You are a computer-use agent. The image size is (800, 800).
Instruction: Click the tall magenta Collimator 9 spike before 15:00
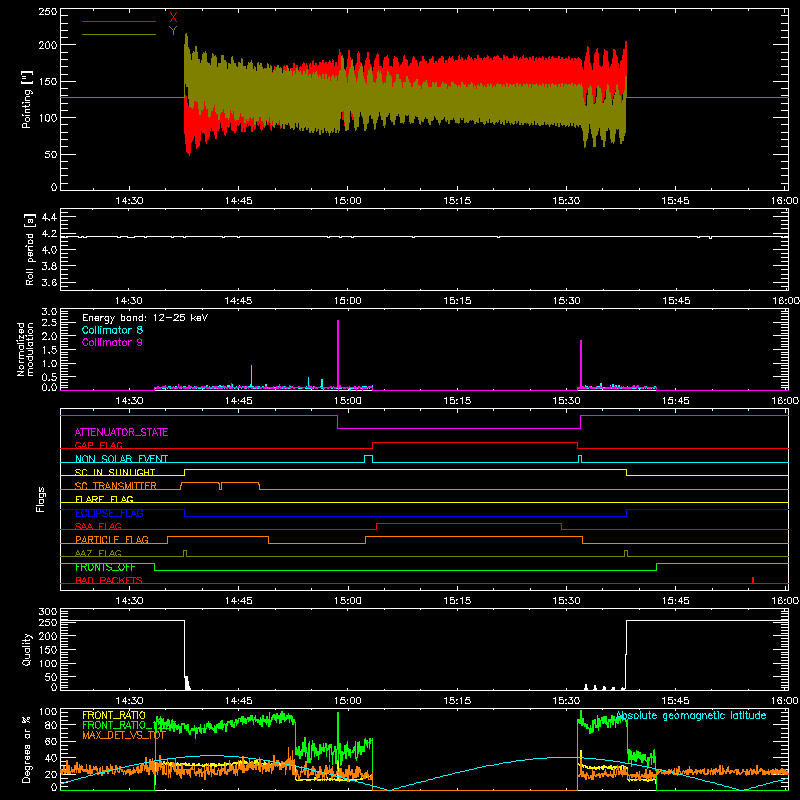point(338,354)
